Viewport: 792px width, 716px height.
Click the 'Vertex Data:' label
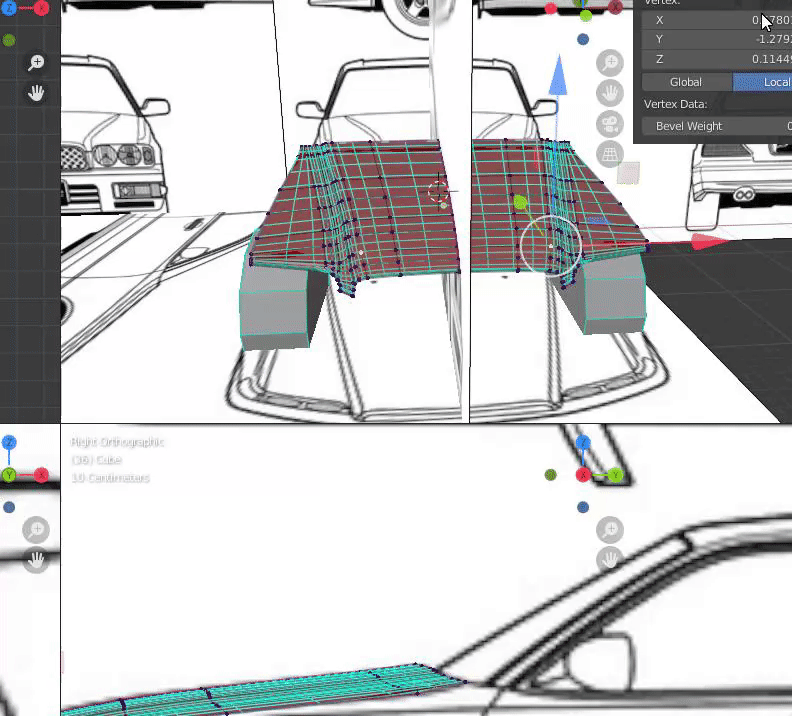coord(675,104)
